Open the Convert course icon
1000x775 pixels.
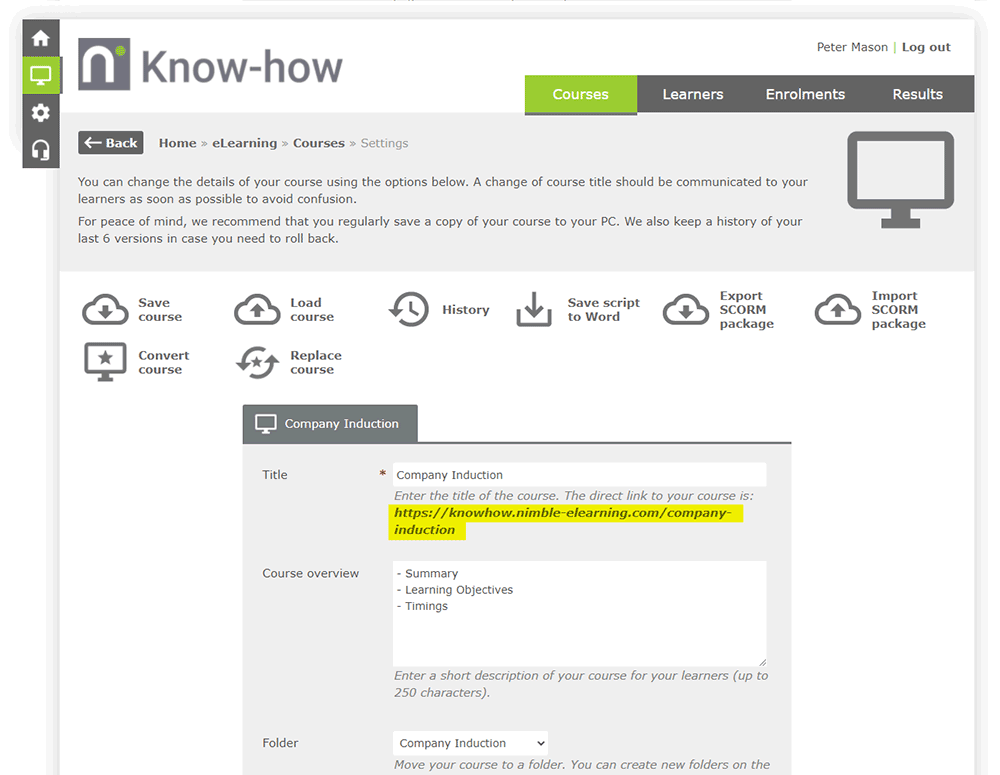pyautogui.click(x=103, y=361)
